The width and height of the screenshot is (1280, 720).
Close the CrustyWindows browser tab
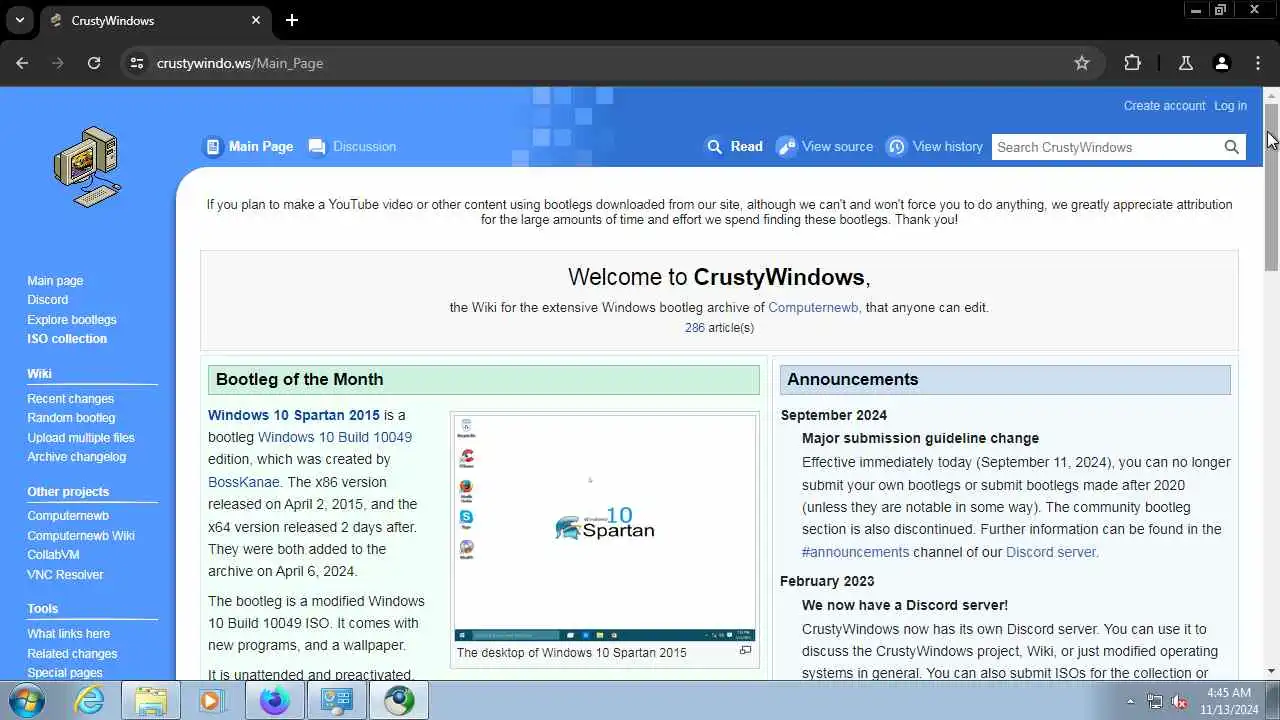pos(256,20)
